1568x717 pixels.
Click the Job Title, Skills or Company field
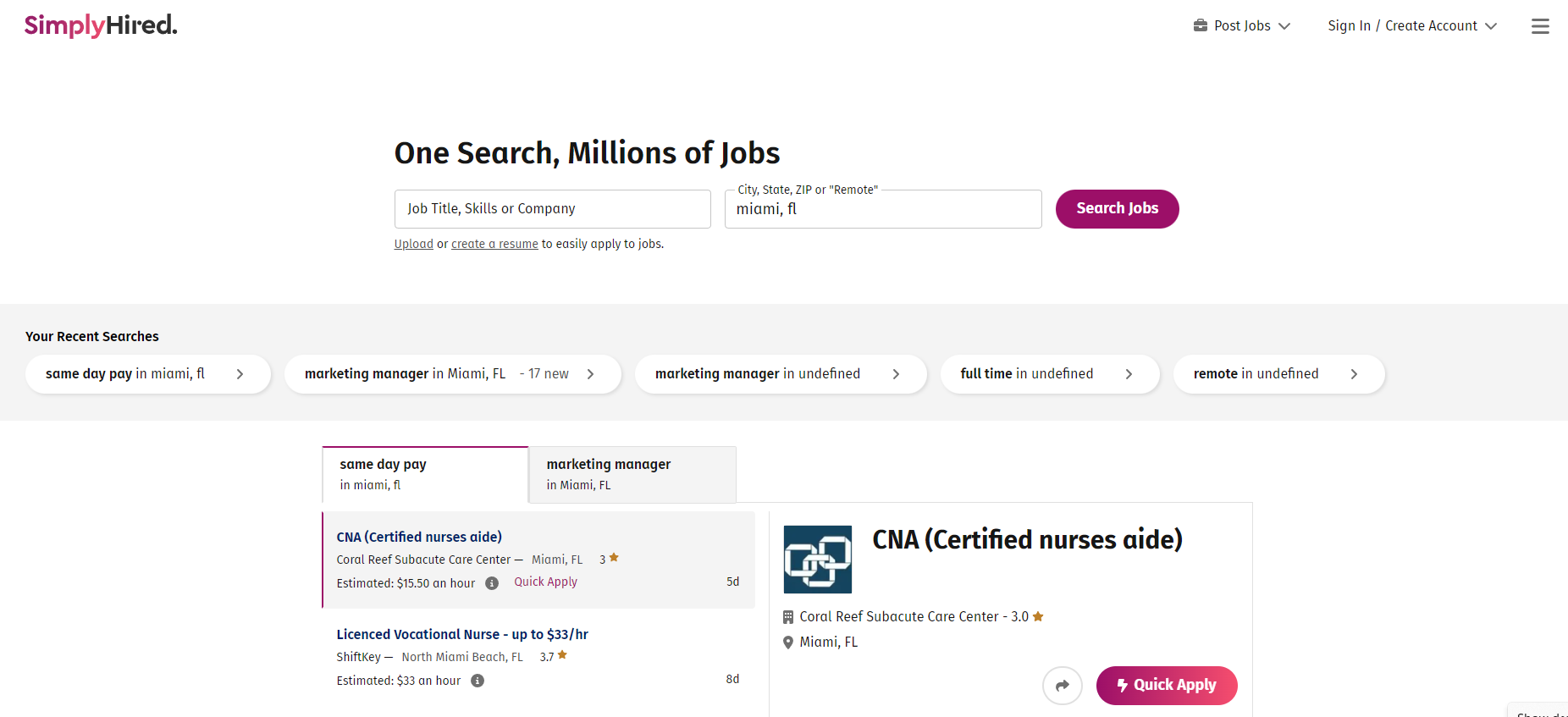pos(552,208)
